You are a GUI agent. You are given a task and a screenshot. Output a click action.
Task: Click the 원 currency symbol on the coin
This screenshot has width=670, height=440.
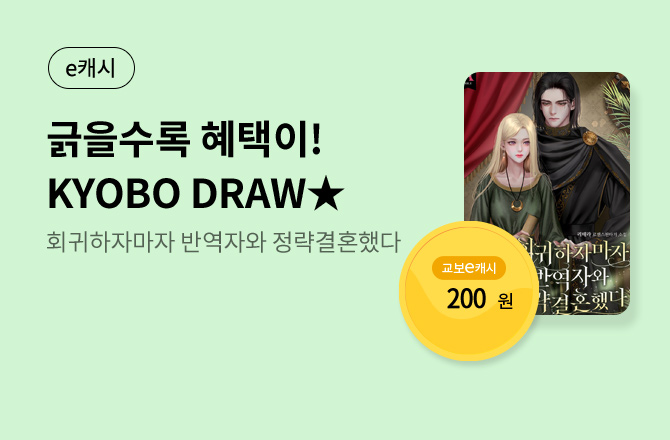point(505,301)
